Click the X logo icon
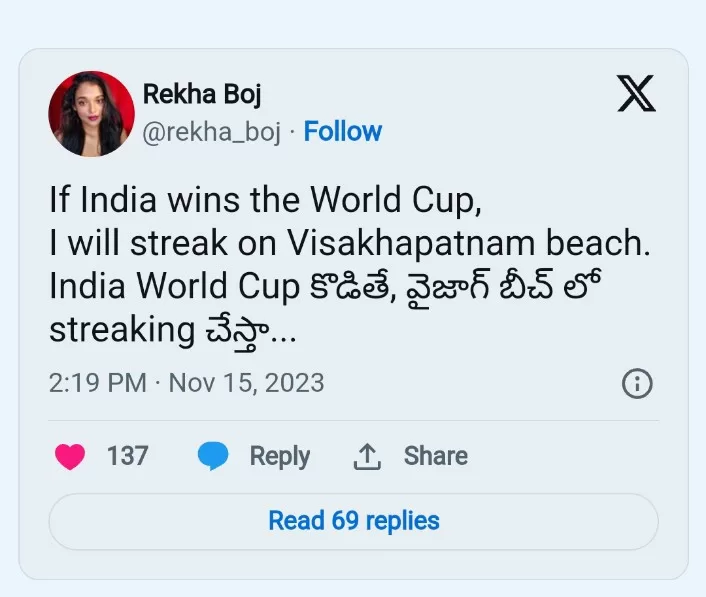Viewport: 706px width, 597px height. coord(636,93)
